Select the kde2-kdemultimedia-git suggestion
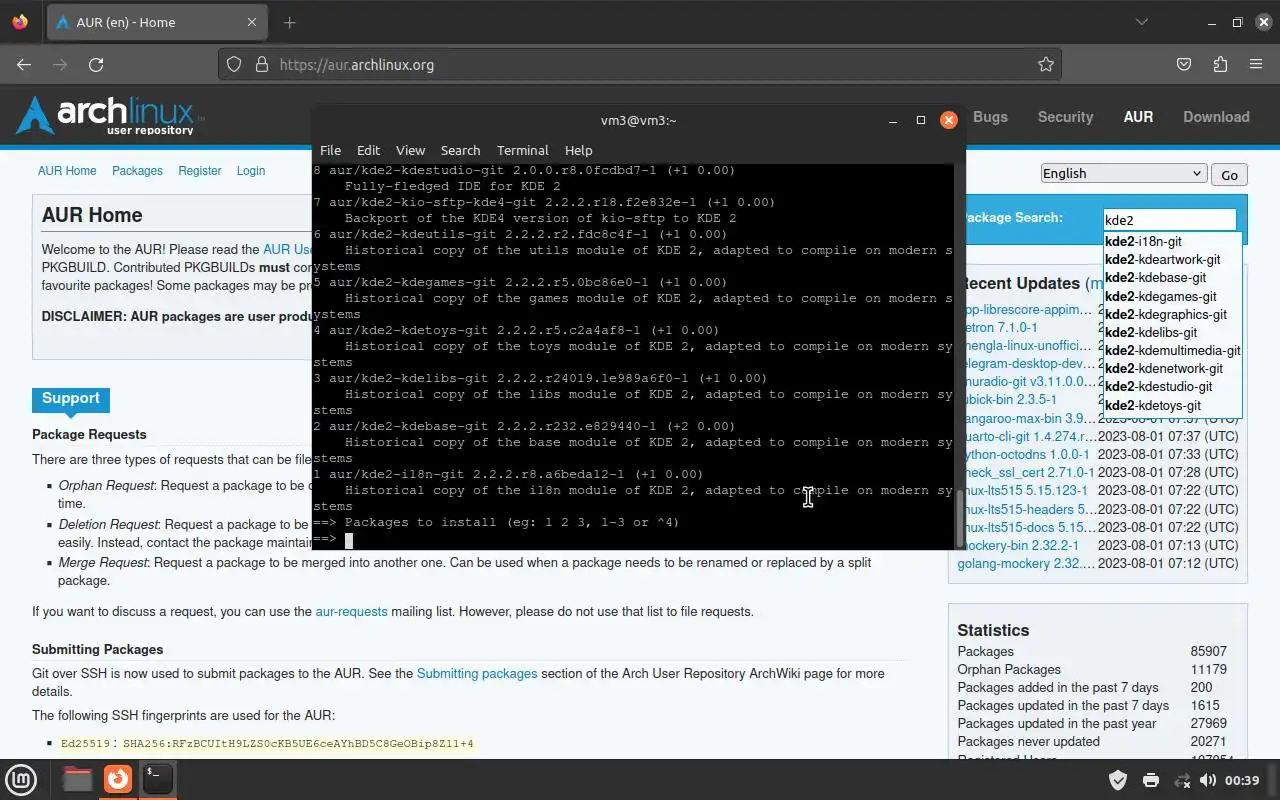Screen dimensions: 1280x800 1172,350
